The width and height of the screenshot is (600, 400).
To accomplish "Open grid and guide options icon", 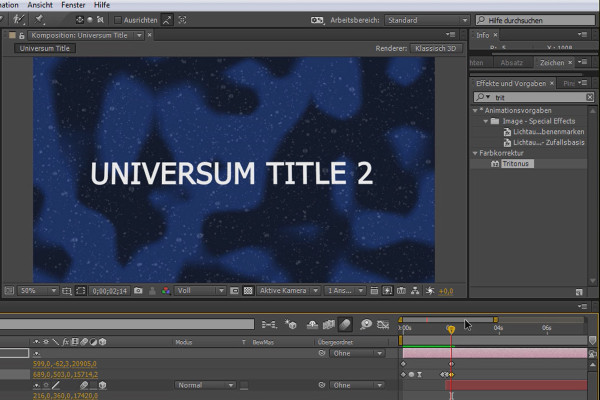I will [67, 291].
